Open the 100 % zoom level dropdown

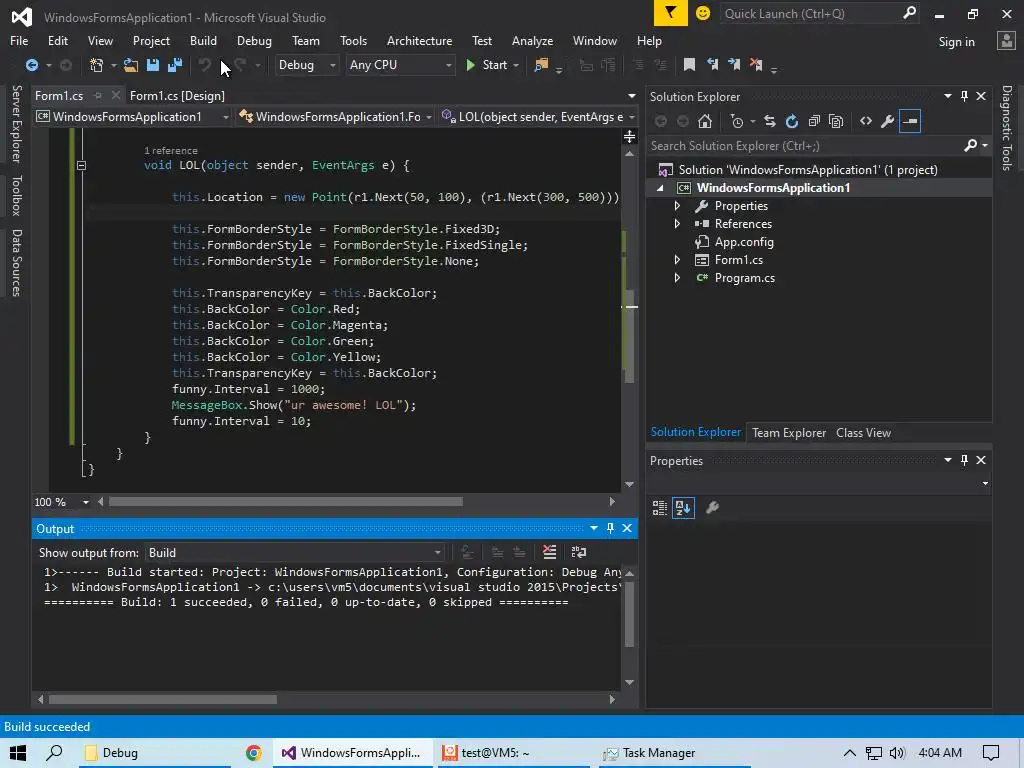tap(86, 502)
